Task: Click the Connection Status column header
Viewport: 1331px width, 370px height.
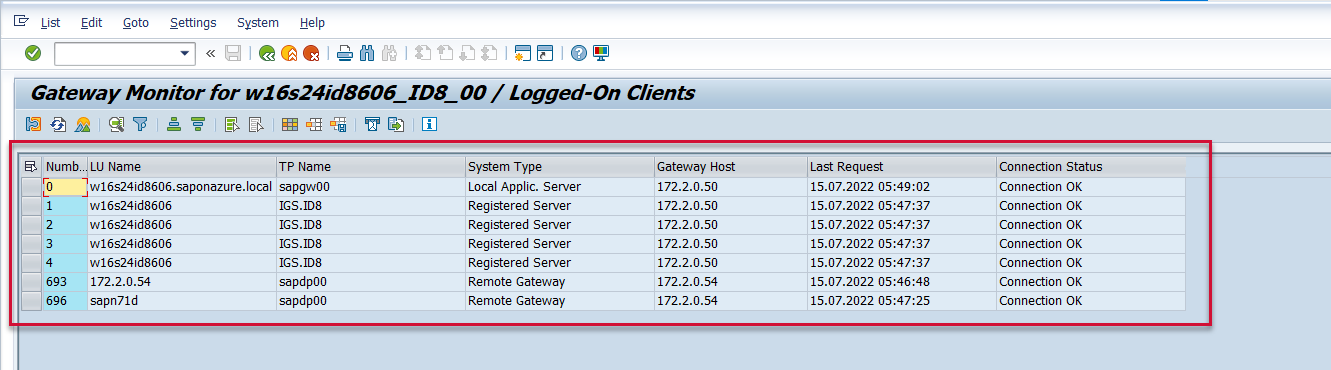Action: 1090,167
